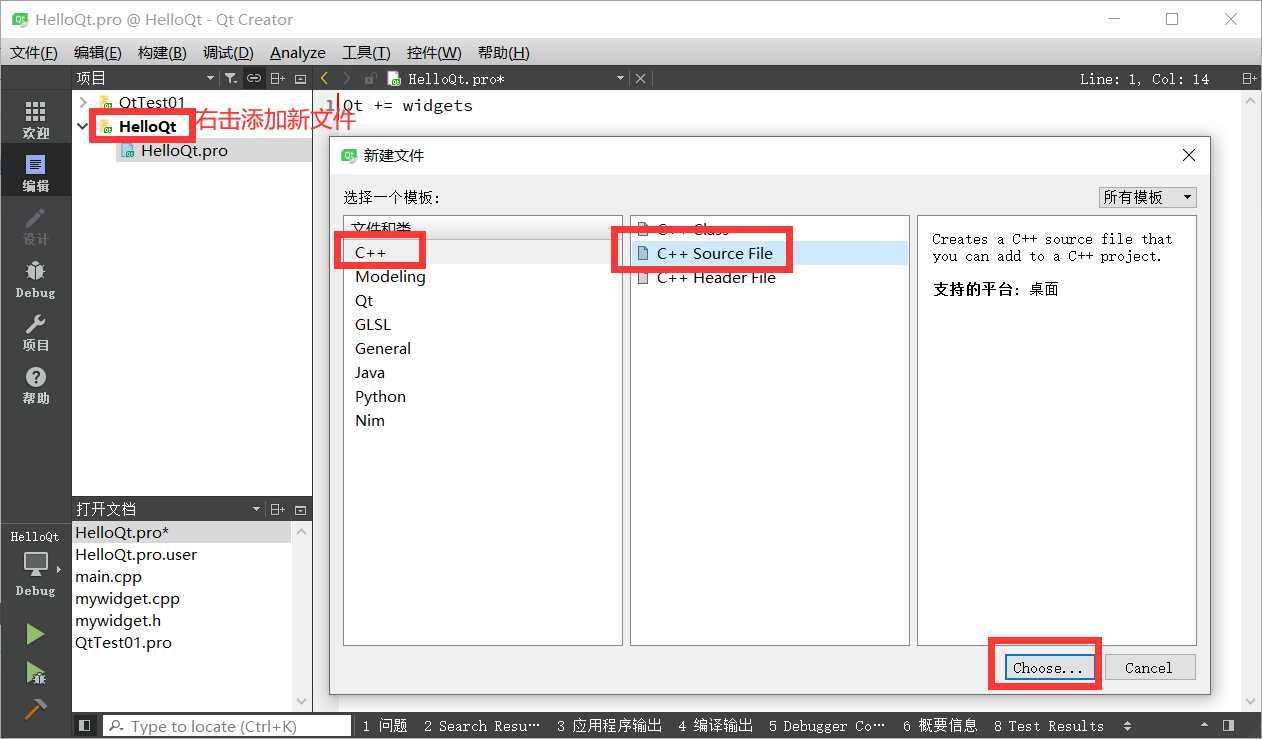This screenshot has width=1262, height=739.
Task: Build project with hammer icon
Action: coord(35,708)
